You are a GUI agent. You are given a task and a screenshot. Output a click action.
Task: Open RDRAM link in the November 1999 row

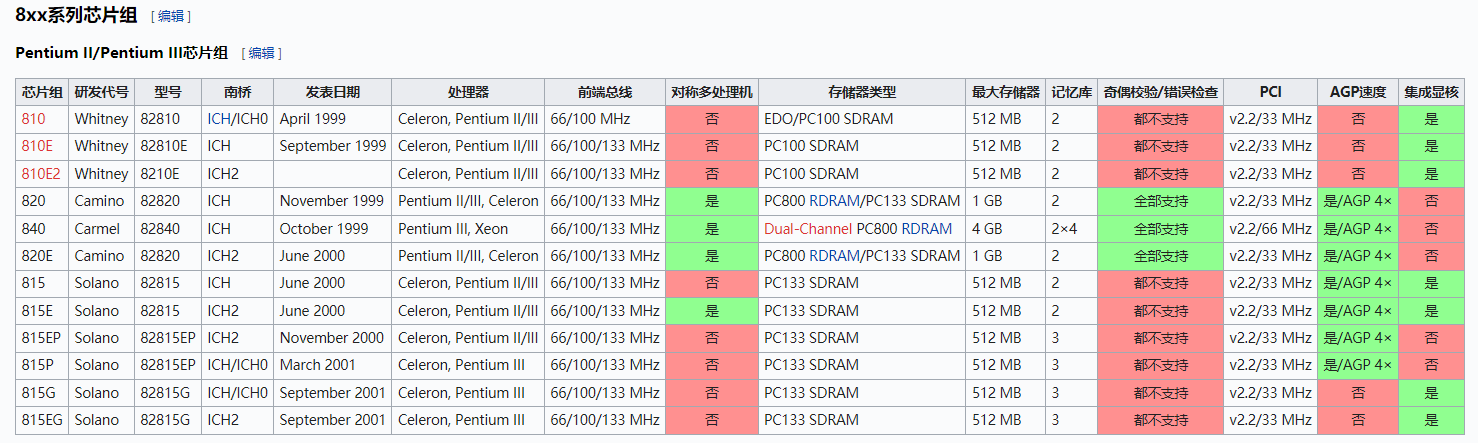pos(834,201)
